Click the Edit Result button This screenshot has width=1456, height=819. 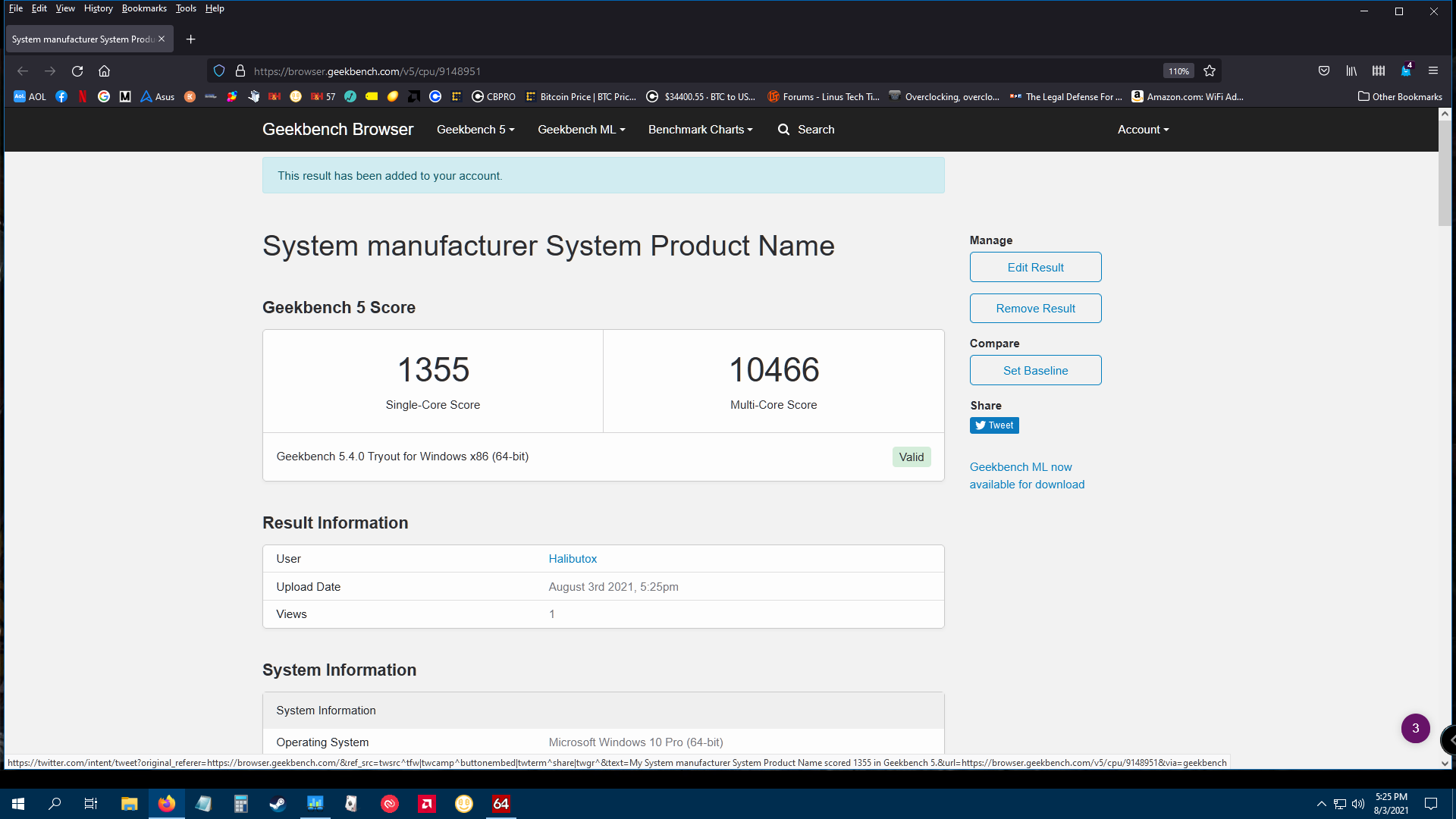click(1035, 267)
